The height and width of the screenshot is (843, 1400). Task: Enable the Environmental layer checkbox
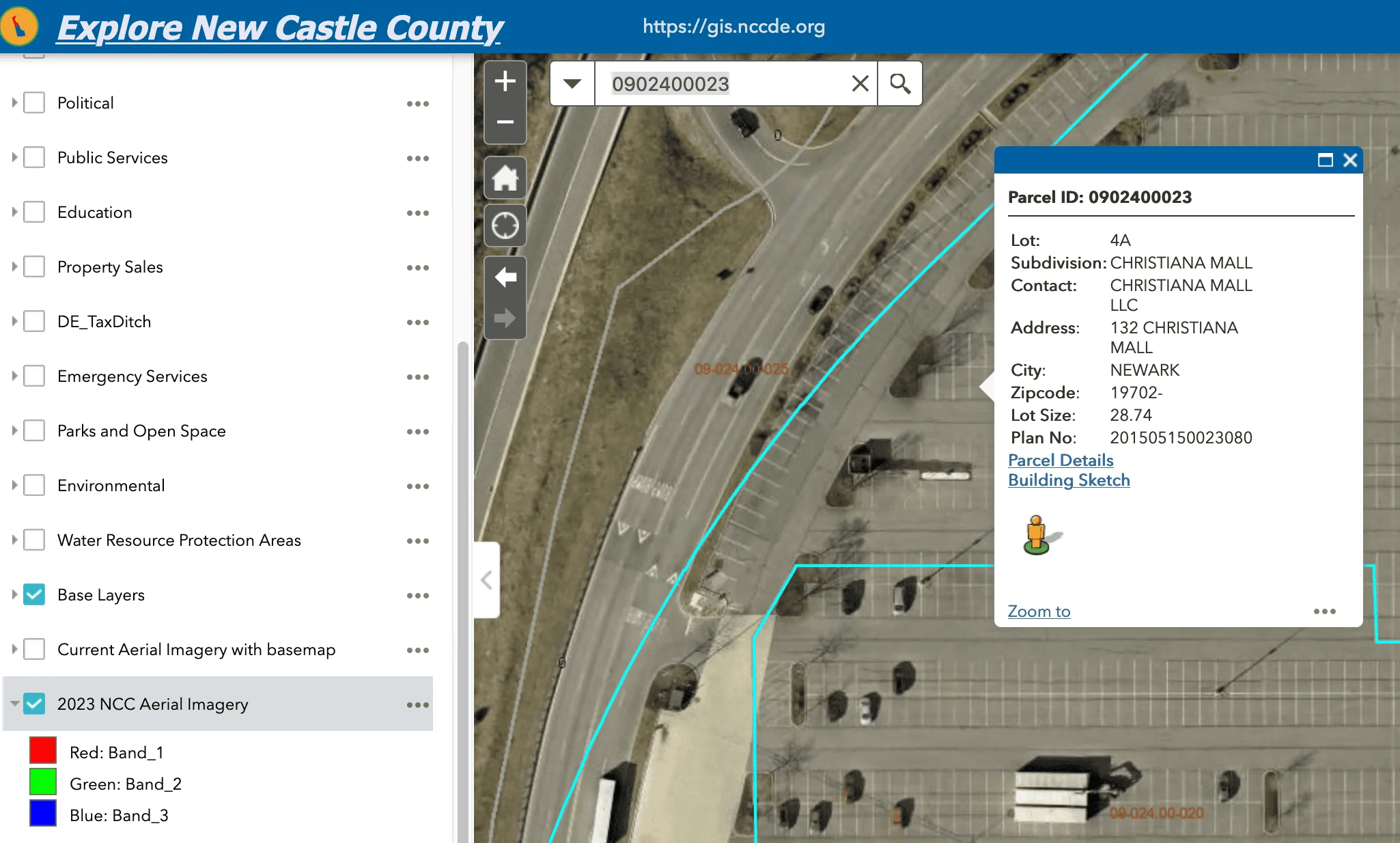[34, 485]
